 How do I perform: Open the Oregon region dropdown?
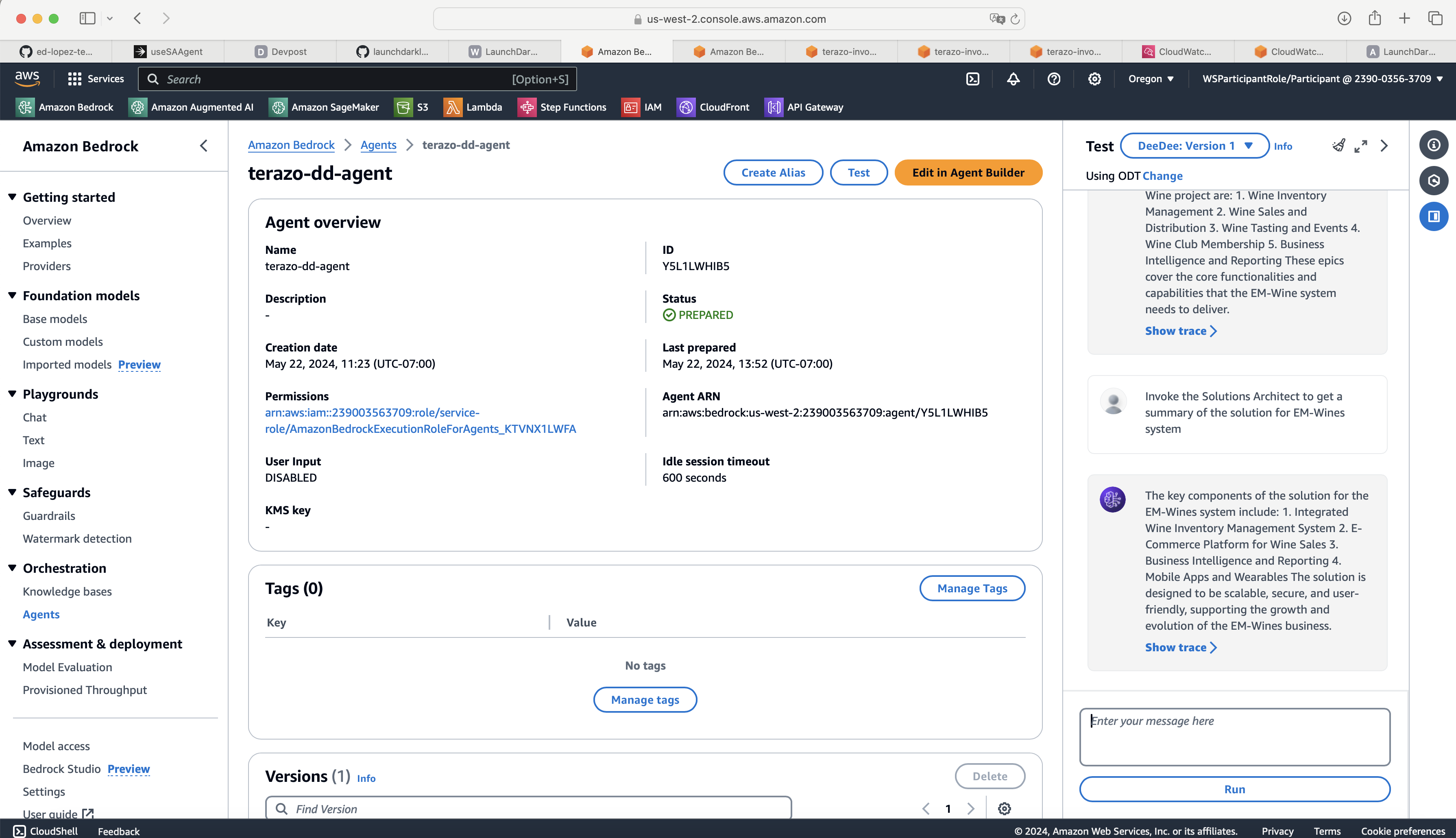tap(1151, 79)
